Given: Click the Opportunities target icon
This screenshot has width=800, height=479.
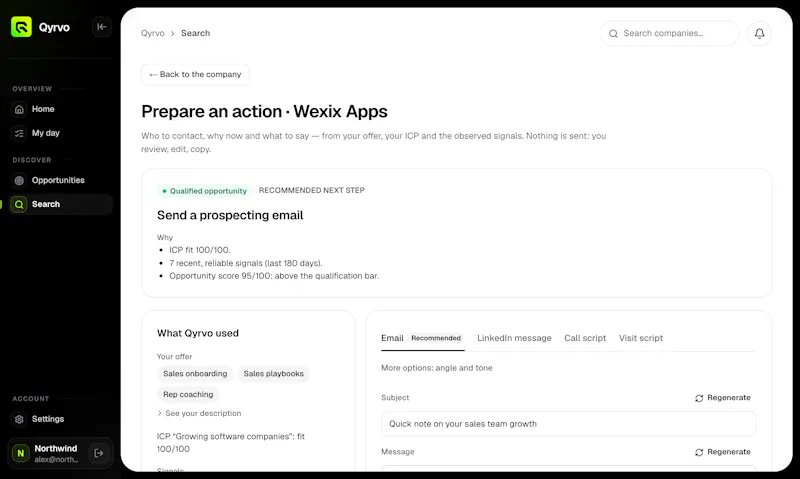Looking at the screenshot, I should (x=19, y=180).
